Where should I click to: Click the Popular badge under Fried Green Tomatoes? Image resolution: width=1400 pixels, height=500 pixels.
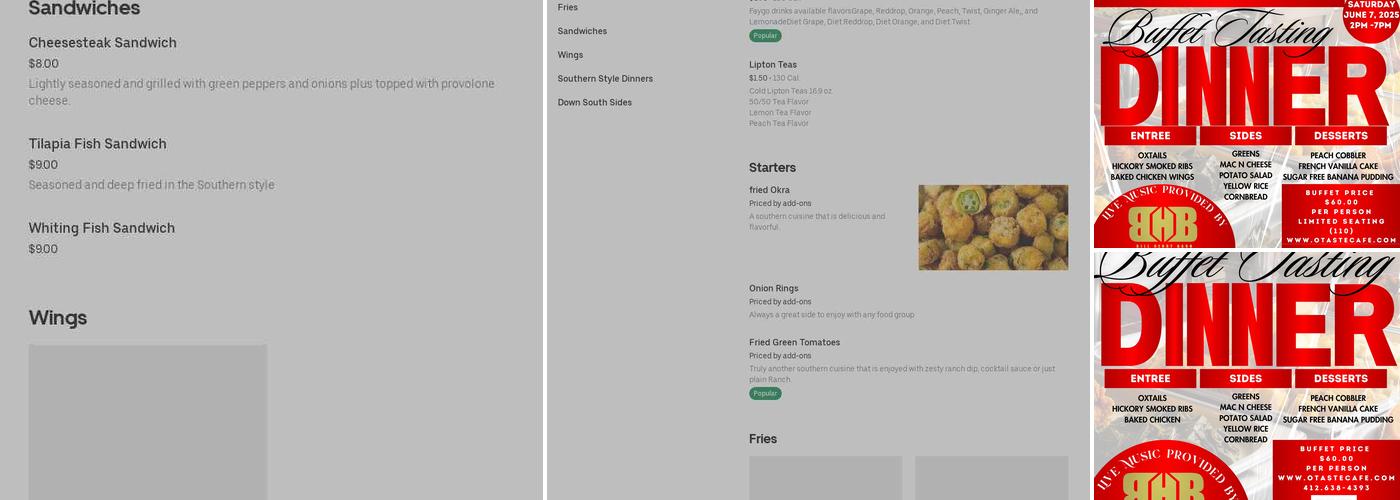click(765, 394)
